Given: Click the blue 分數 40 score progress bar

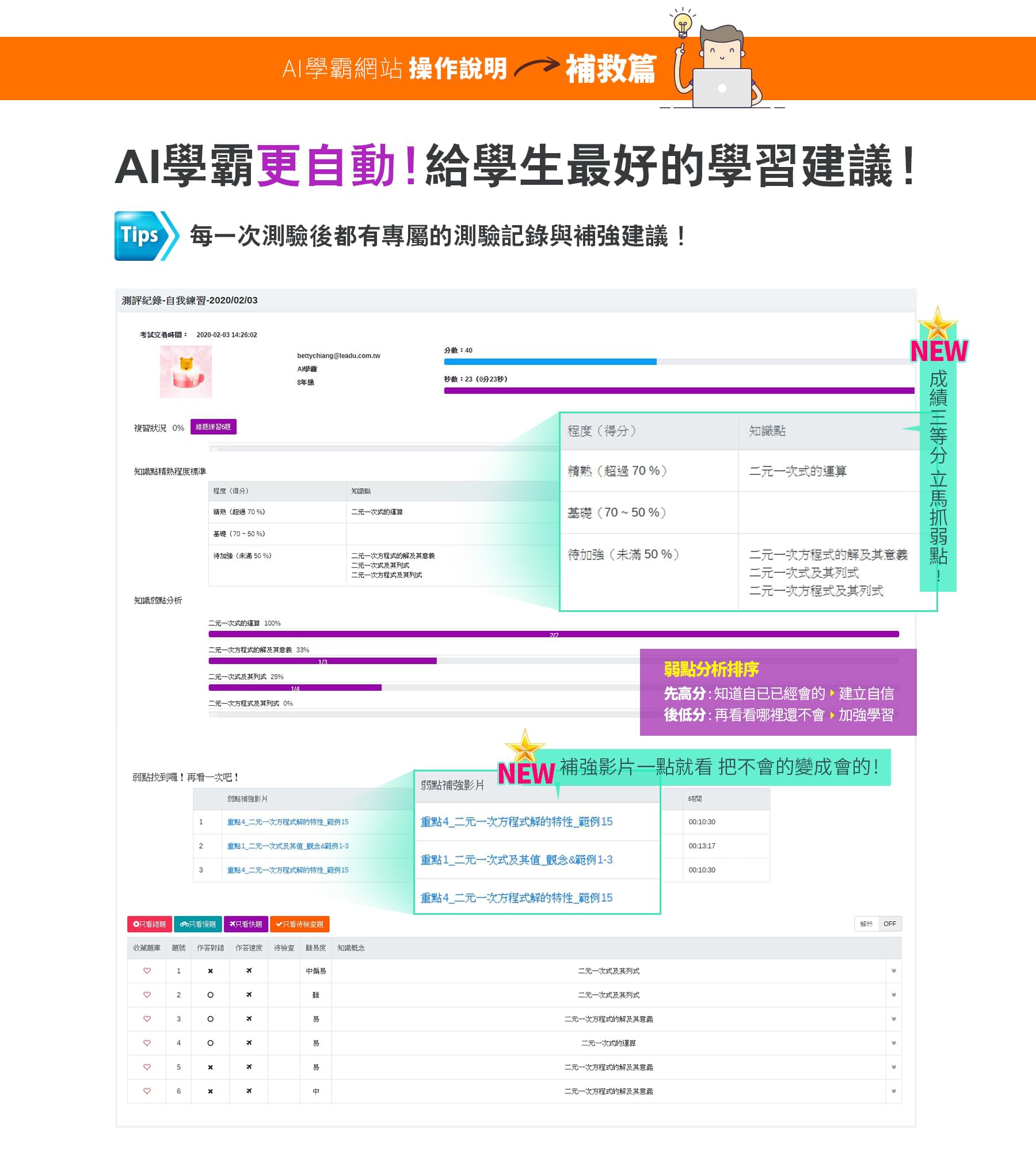Looking at the screenshot, I should (550, 362).
